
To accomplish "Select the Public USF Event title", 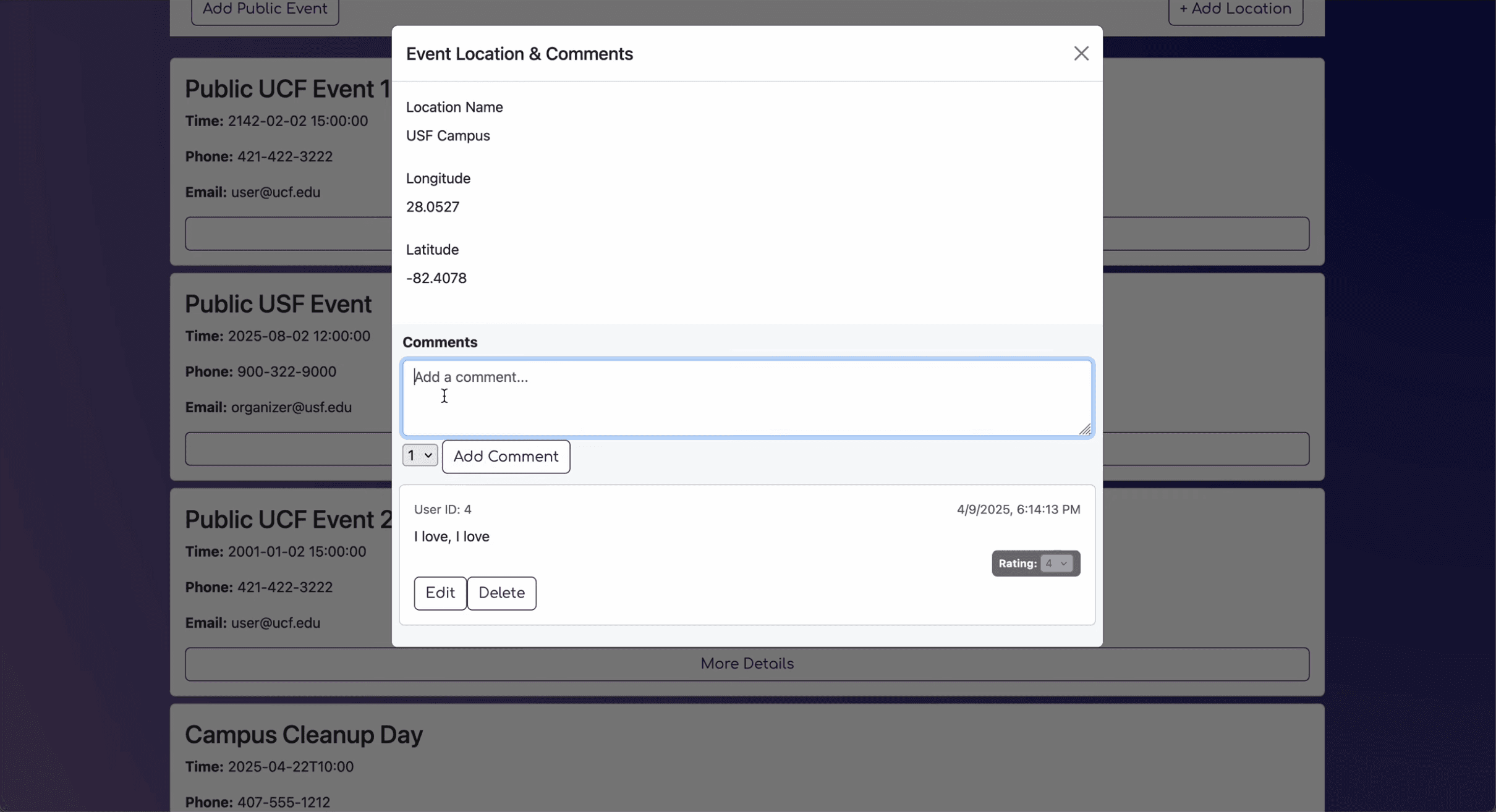I will pyautogui.click(x=278, y=304).
